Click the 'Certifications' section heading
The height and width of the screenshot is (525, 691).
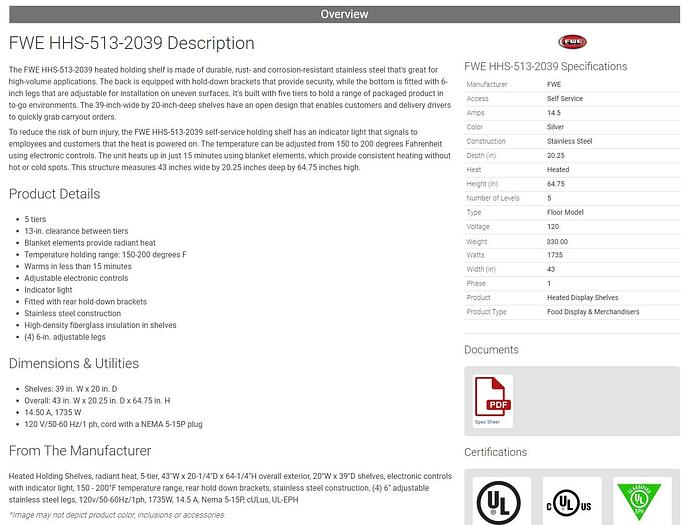point(495,452)
